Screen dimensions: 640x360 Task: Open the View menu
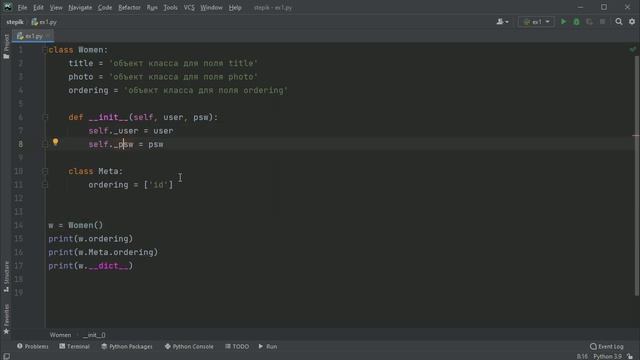pyautogui.click(x=56, y=7)
